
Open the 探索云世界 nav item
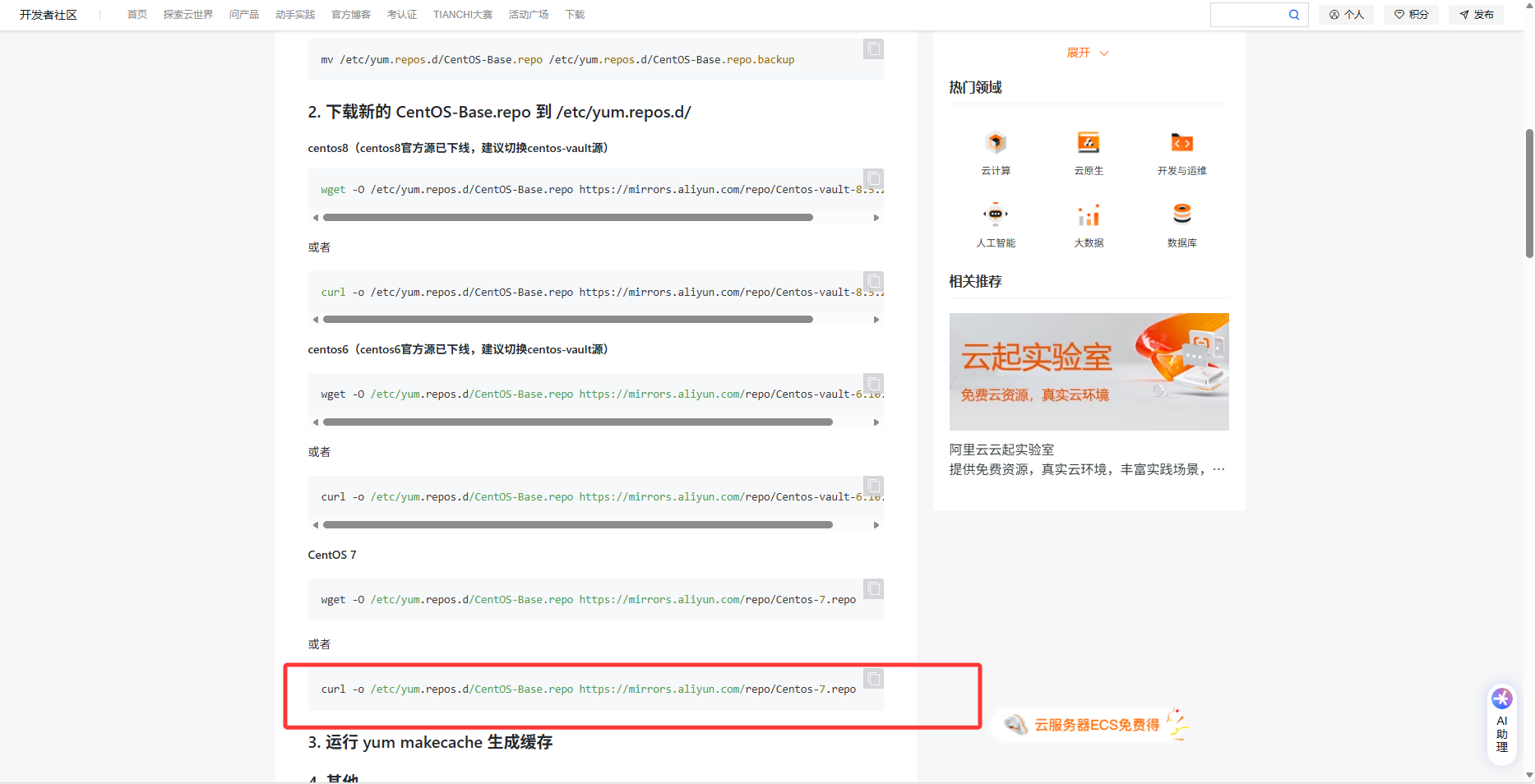(188, 15)
